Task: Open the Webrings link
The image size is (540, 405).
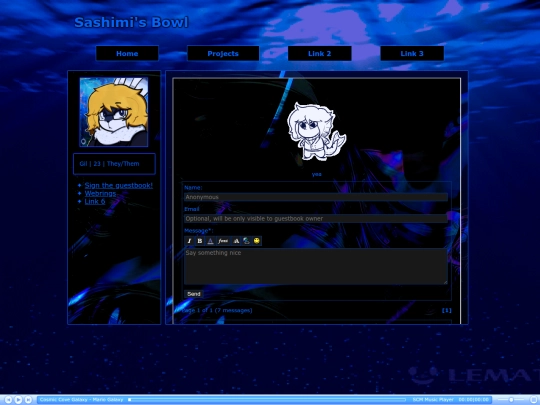Action: (x=100, y=194)
